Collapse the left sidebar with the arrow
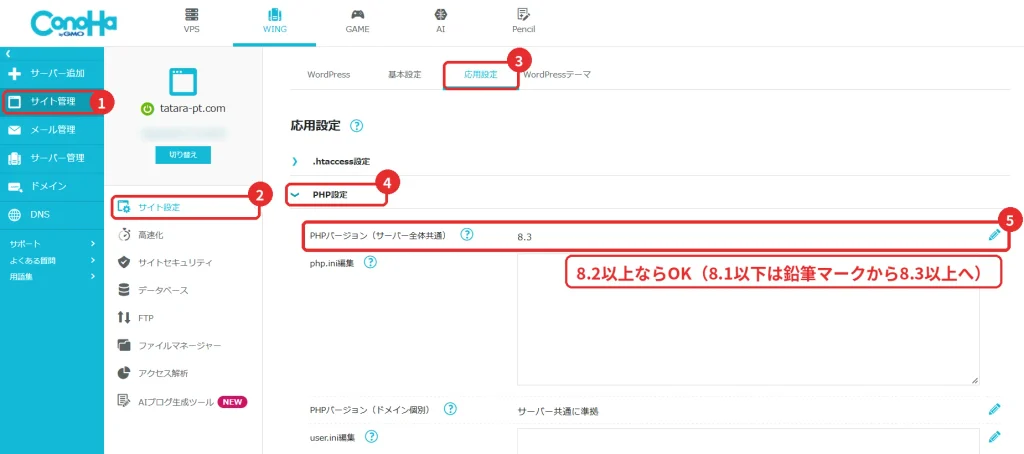1024x454 pixels. coord(7,54)
